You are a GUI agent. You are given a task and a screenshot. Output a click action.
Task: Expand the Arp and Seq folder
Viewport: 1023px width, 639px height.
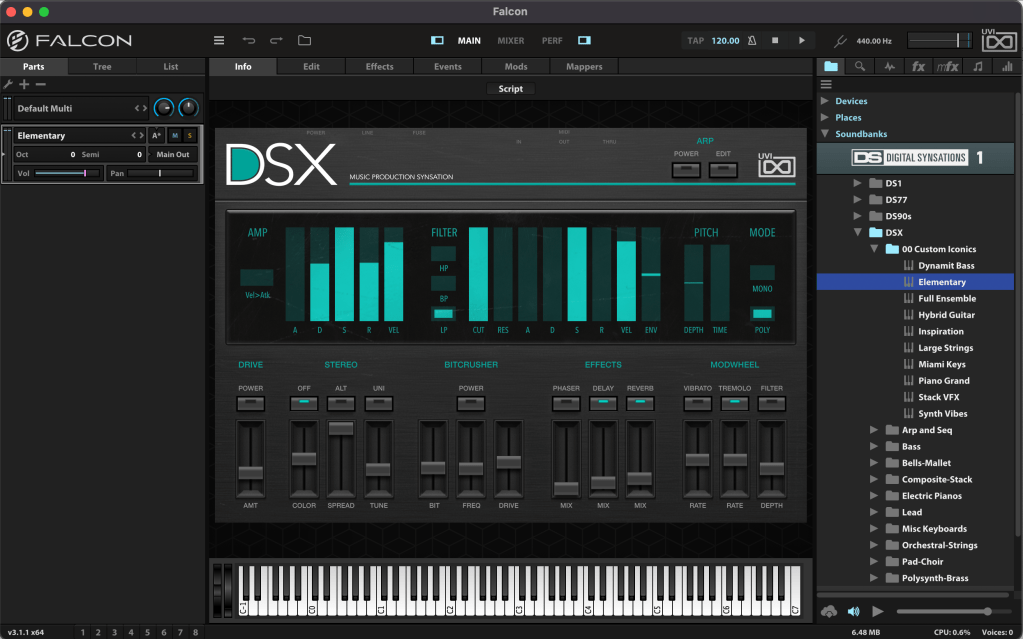(x=874, y=430)
